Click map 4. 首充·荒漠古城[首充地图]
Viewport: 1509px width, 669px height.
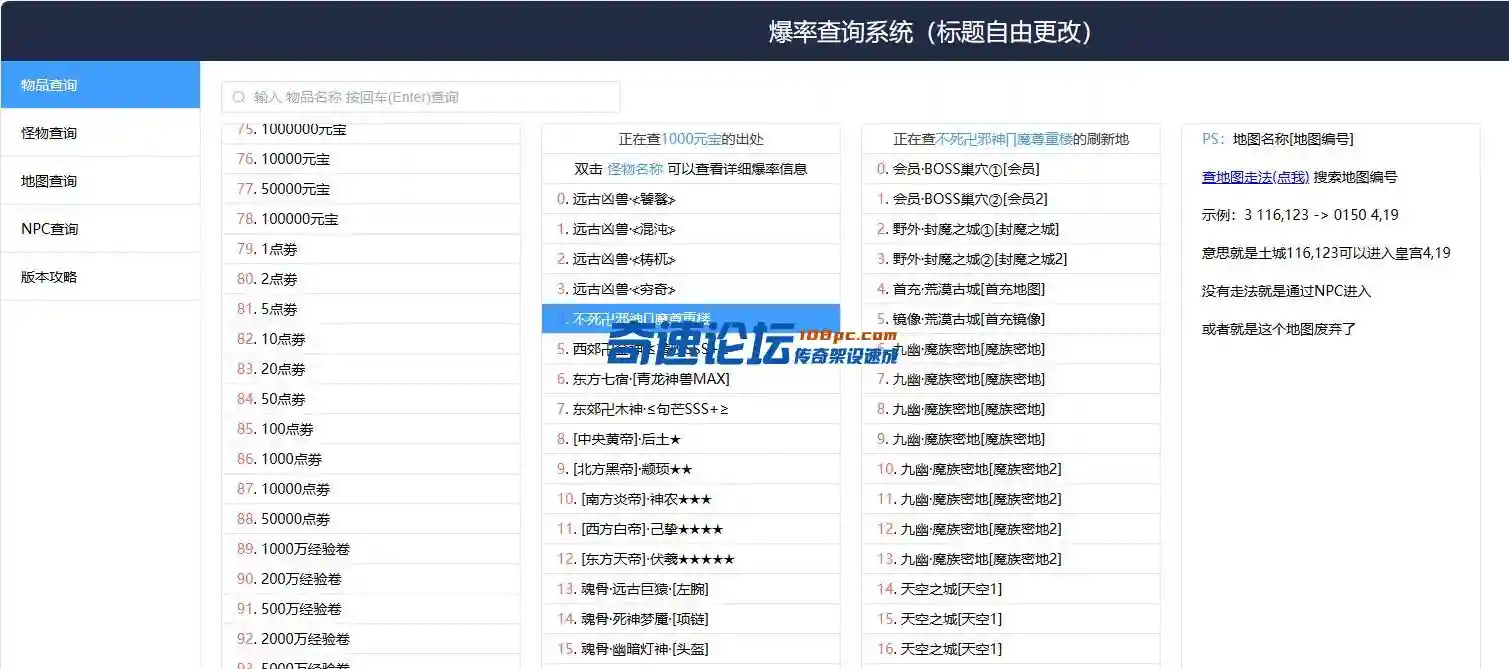pyautogui.click(x=1011, y=289)
